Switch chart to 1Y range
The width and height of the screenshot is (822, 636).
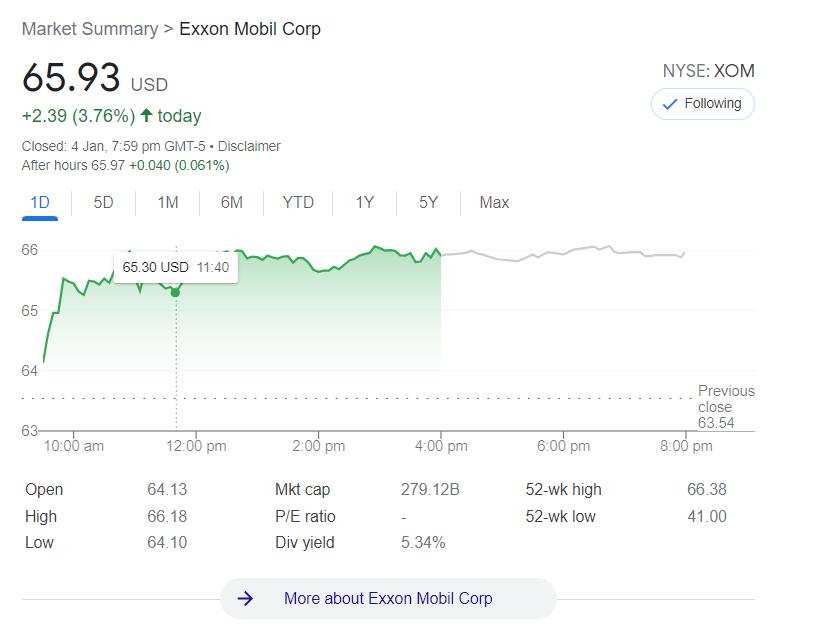click(x=365, y=202)
